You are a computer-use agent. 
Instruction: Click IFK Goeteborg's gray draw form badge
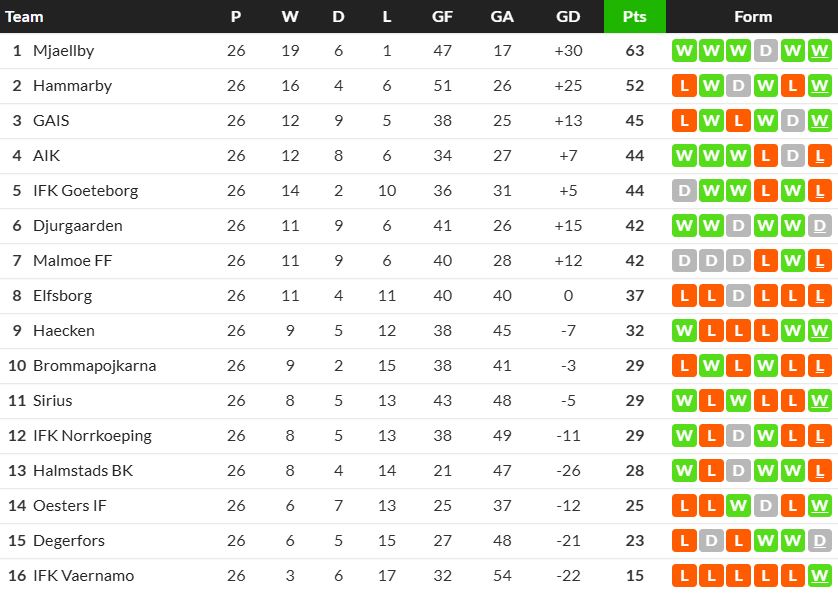(x=684, y=191)
